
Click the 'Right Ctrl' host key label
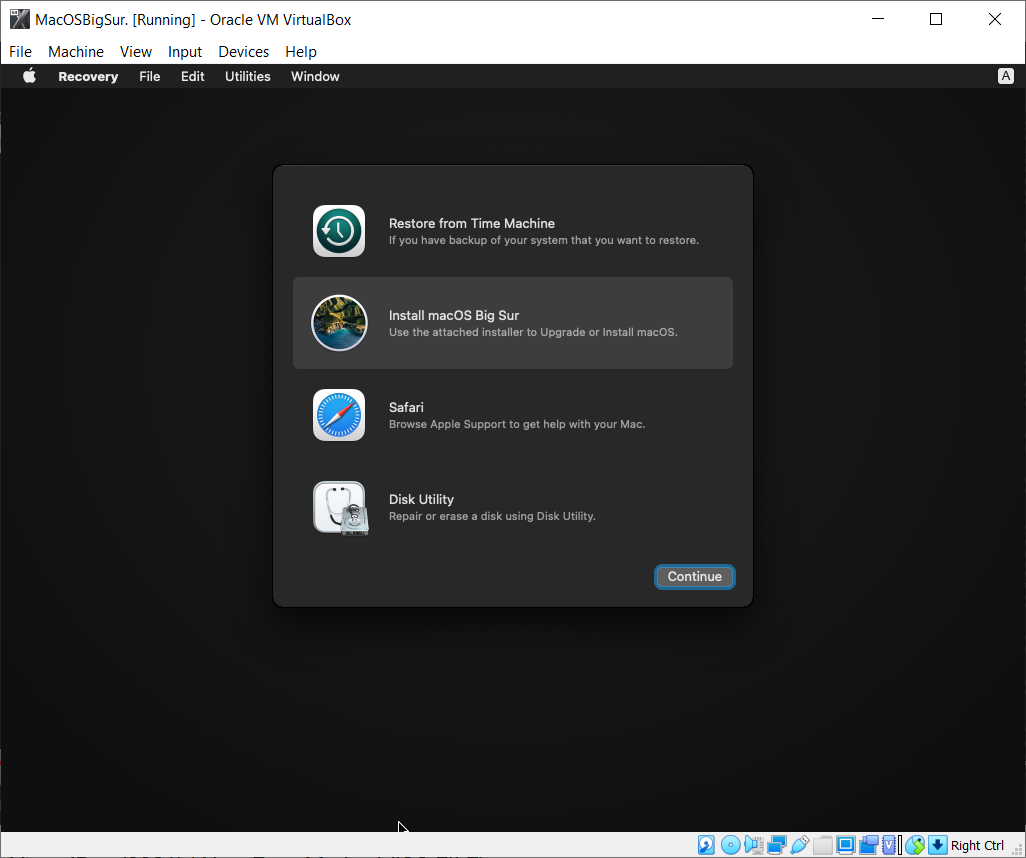point(978,846)
